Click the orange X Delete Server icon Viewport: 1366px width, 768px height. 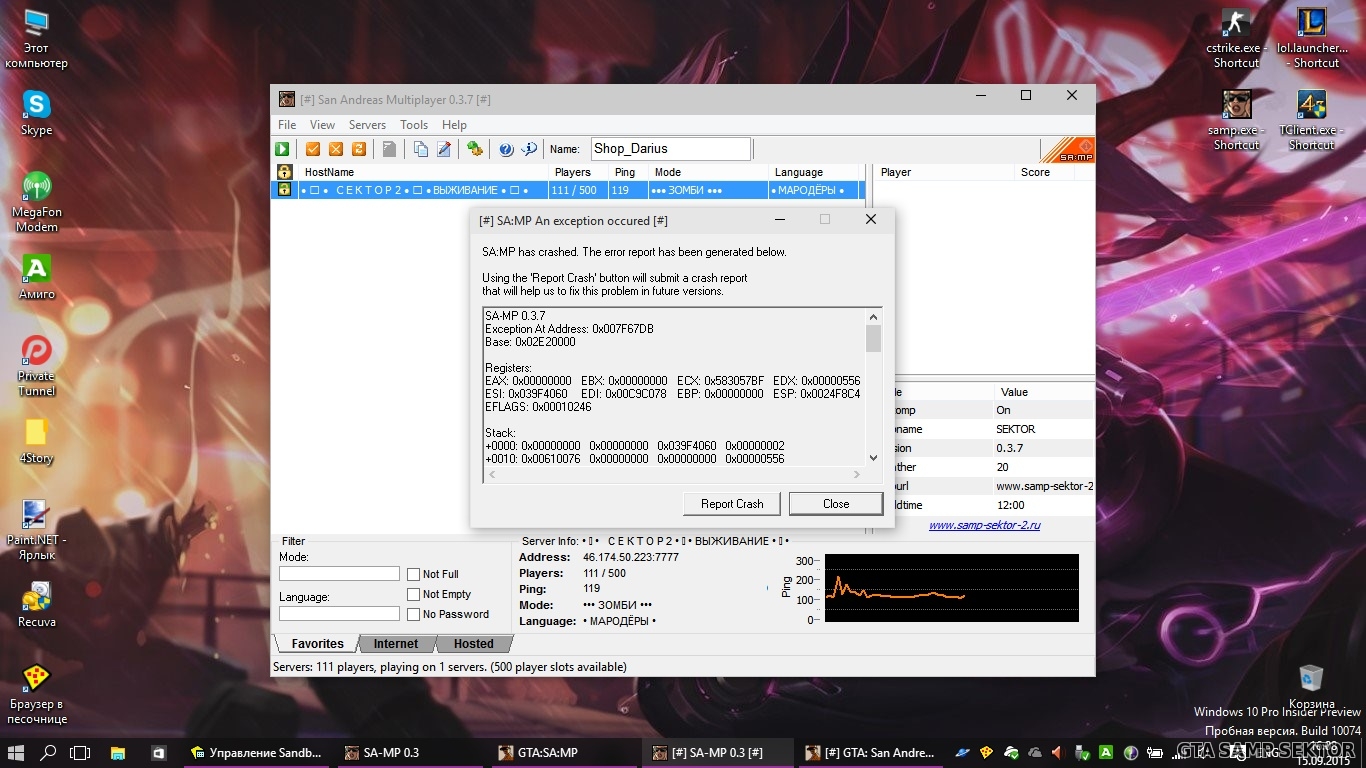336,149
